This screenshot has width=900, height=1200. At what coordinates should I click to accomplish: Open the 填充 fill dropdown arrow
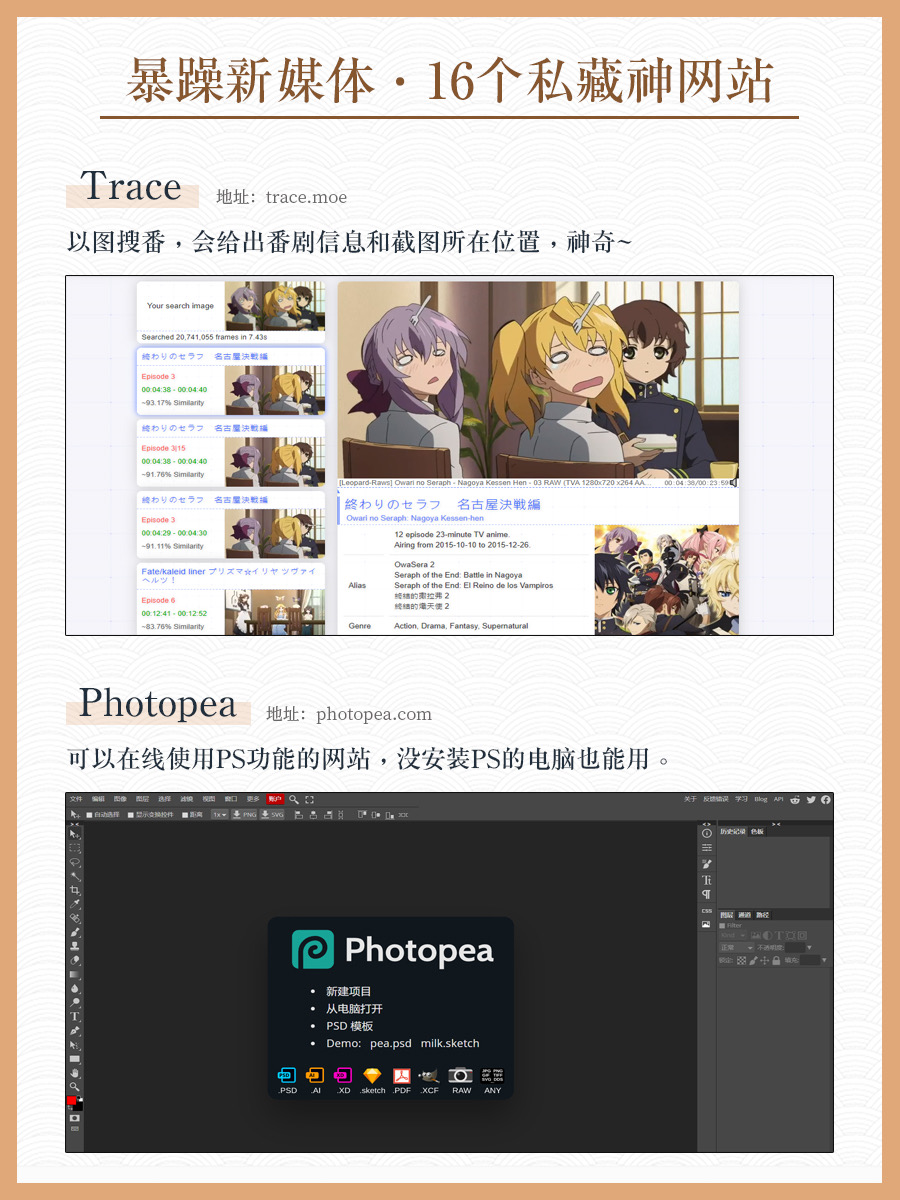coord(824,960)
